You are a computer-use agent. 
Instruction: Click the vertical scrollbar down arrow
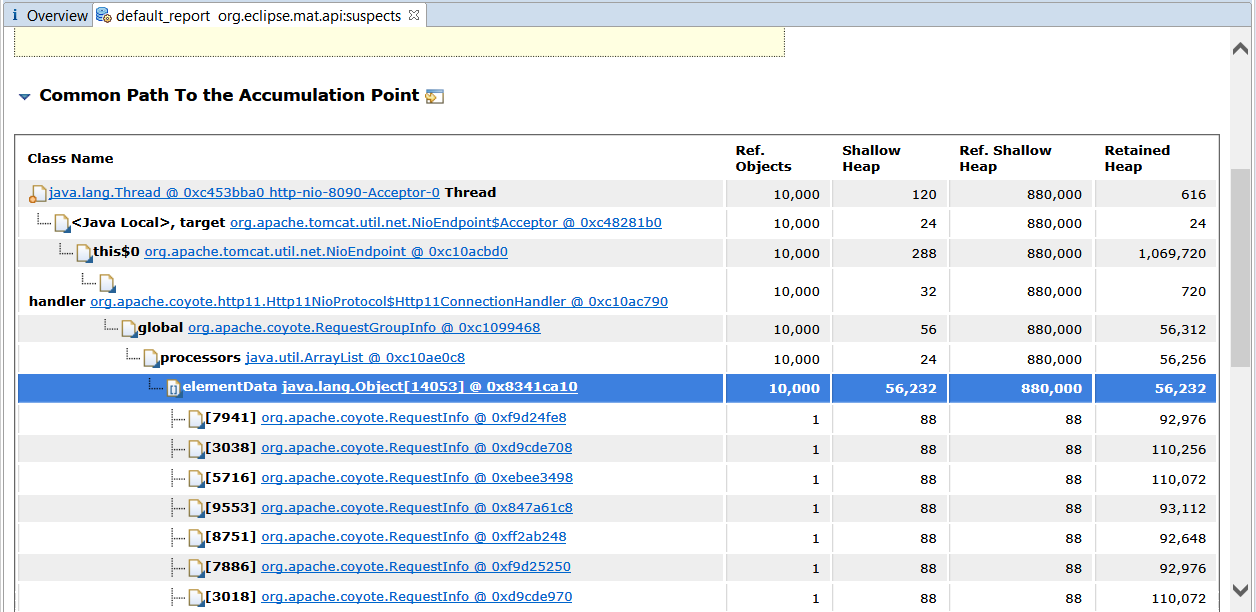(x=1240, y=591)
